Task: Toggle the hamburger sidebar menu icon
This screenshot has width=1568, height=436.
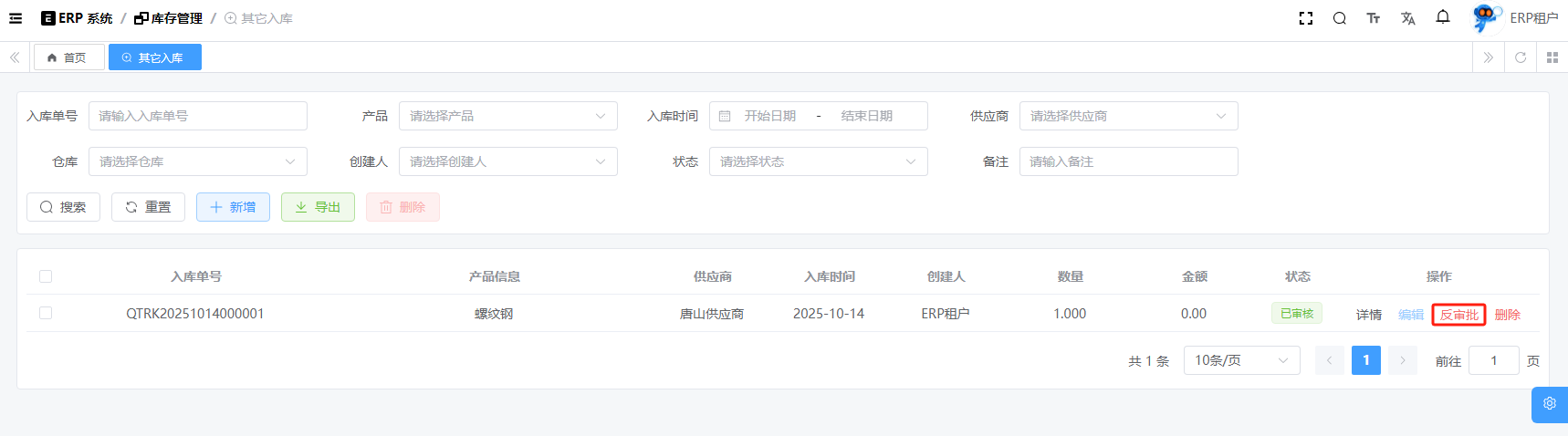Action: click(x=16, y=18)
